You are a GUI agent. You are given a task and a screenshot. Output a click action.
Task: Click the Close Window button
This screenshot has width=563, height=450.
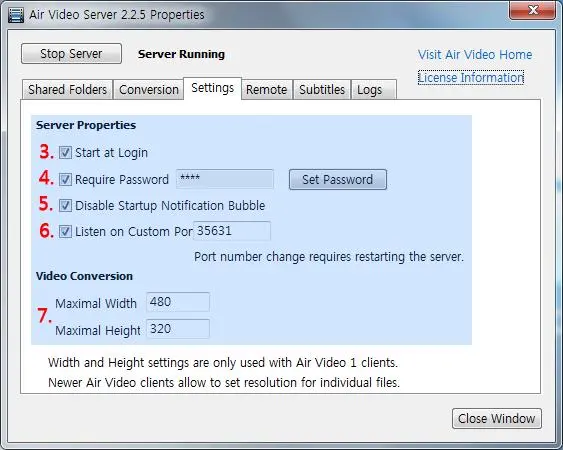(x=497, y=418)
